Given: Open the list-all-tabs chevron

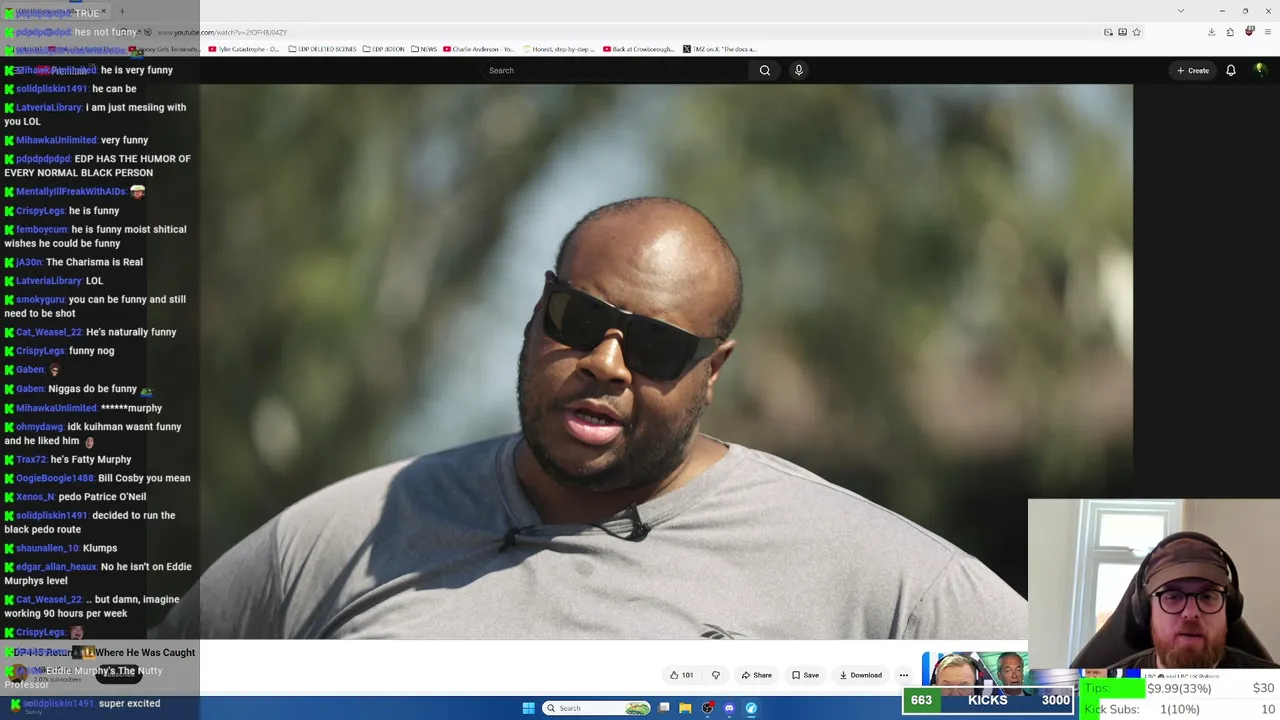Looking at the screenshot, I should click(x=1181, y=11).
